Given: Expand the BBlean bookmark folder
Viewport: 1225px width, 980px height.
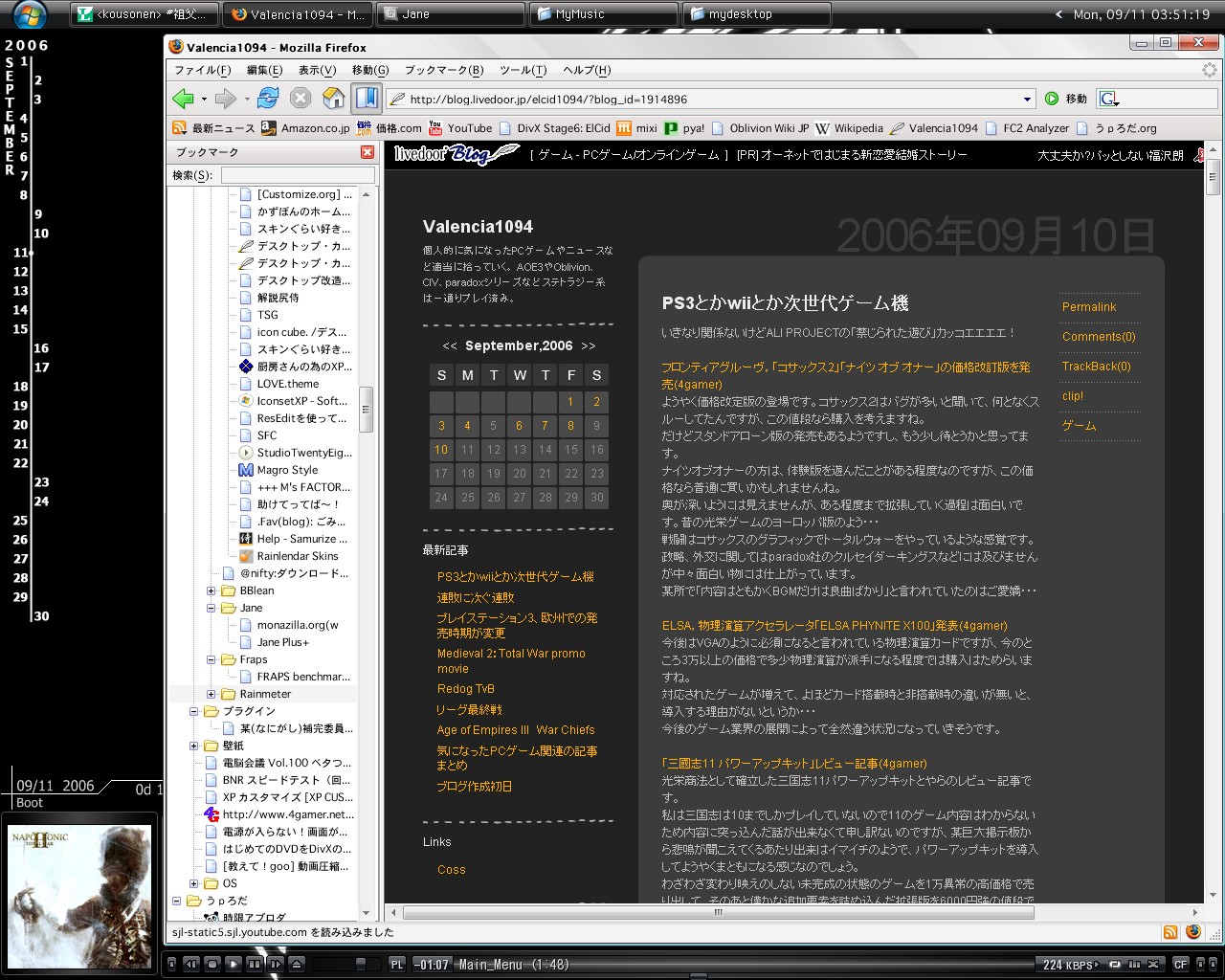Looking at the screenshot, I should (212, 590).
